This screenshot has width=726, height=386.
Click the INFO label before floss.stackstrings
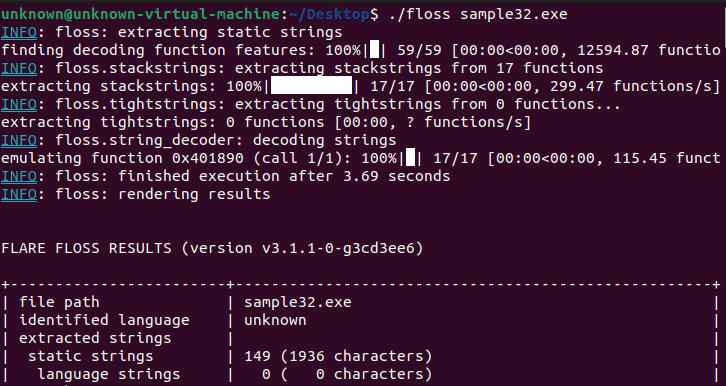tap(19, 68)
